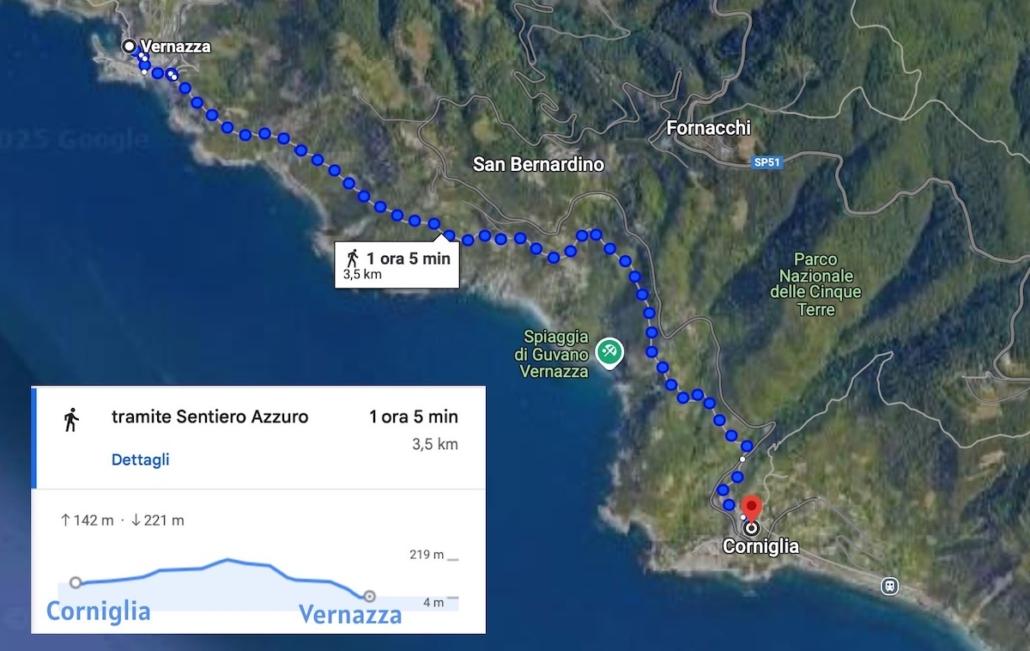
Task: Select the Spiaggia di Guvano beach icon
Action: click(609, 352)
